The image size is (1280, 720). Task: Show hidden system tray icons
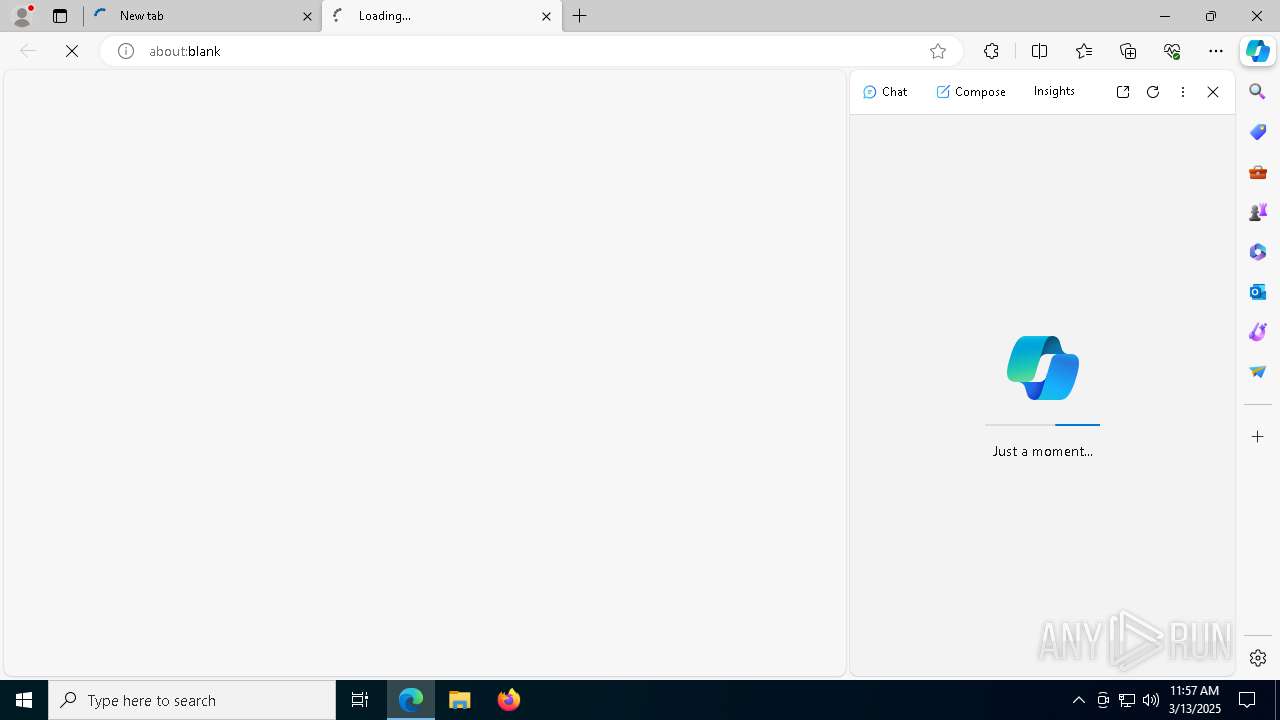pos(1079,700)
